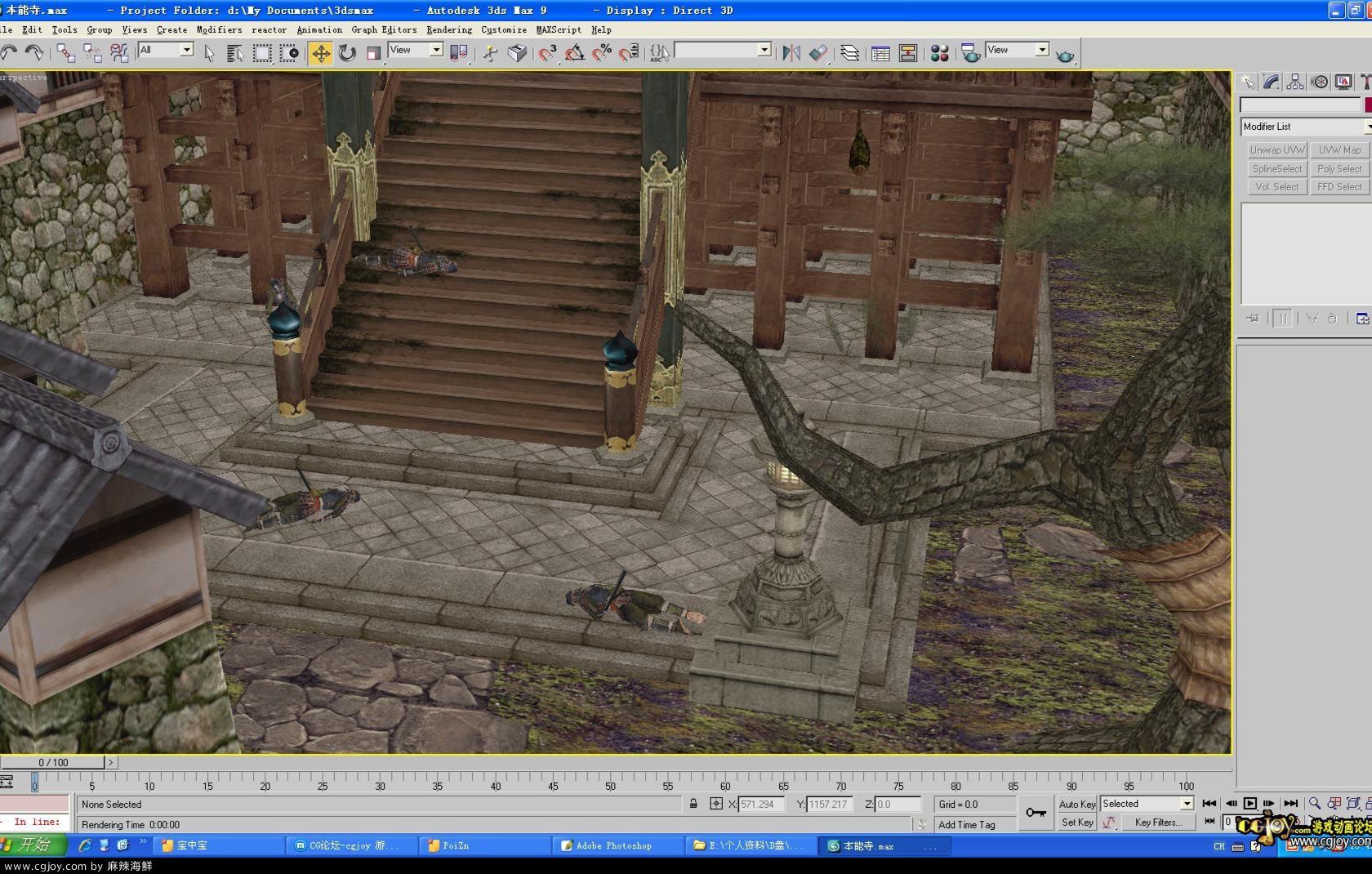This screenshot has width=1372, height=874.
Task: Click Use Pivot Point Center icon
Action: click(x=459, y=53)
